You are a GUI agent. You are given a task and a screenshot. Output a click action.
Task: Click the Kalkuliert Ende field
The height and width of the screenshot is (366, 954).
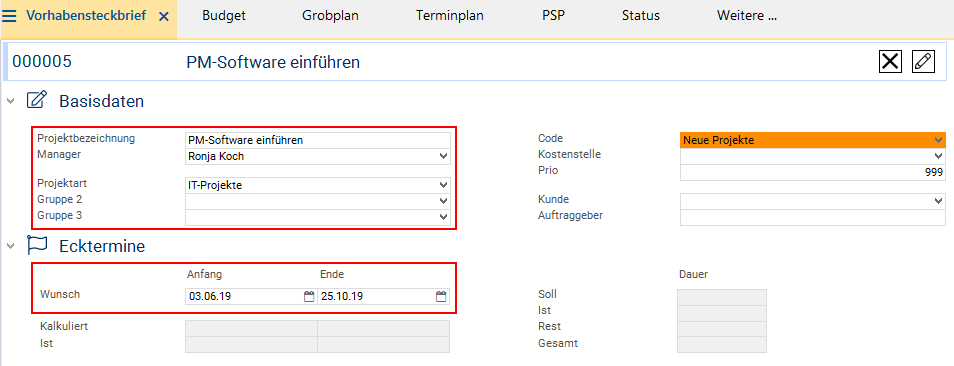coord(383,328)
